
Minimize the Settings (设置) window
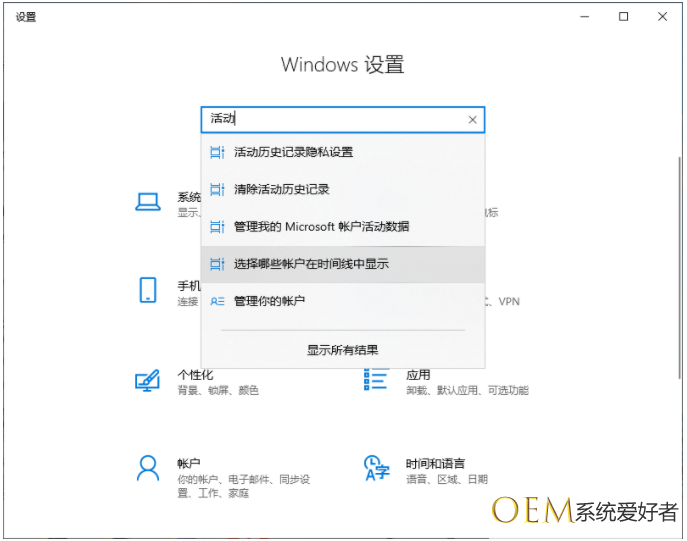pyautogui.click(x=587, y=17)
